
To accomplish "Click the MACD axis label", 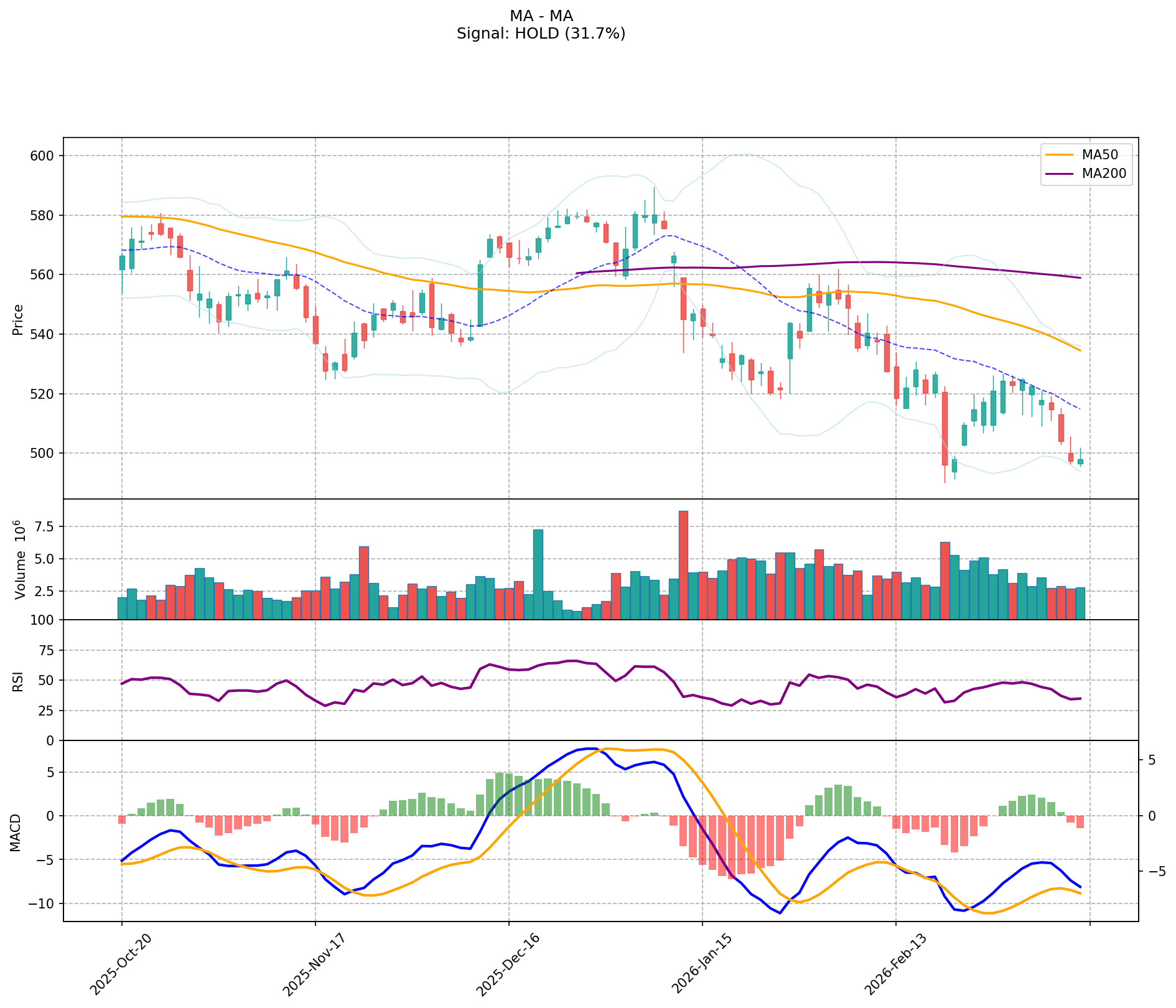I will (16, 832).
